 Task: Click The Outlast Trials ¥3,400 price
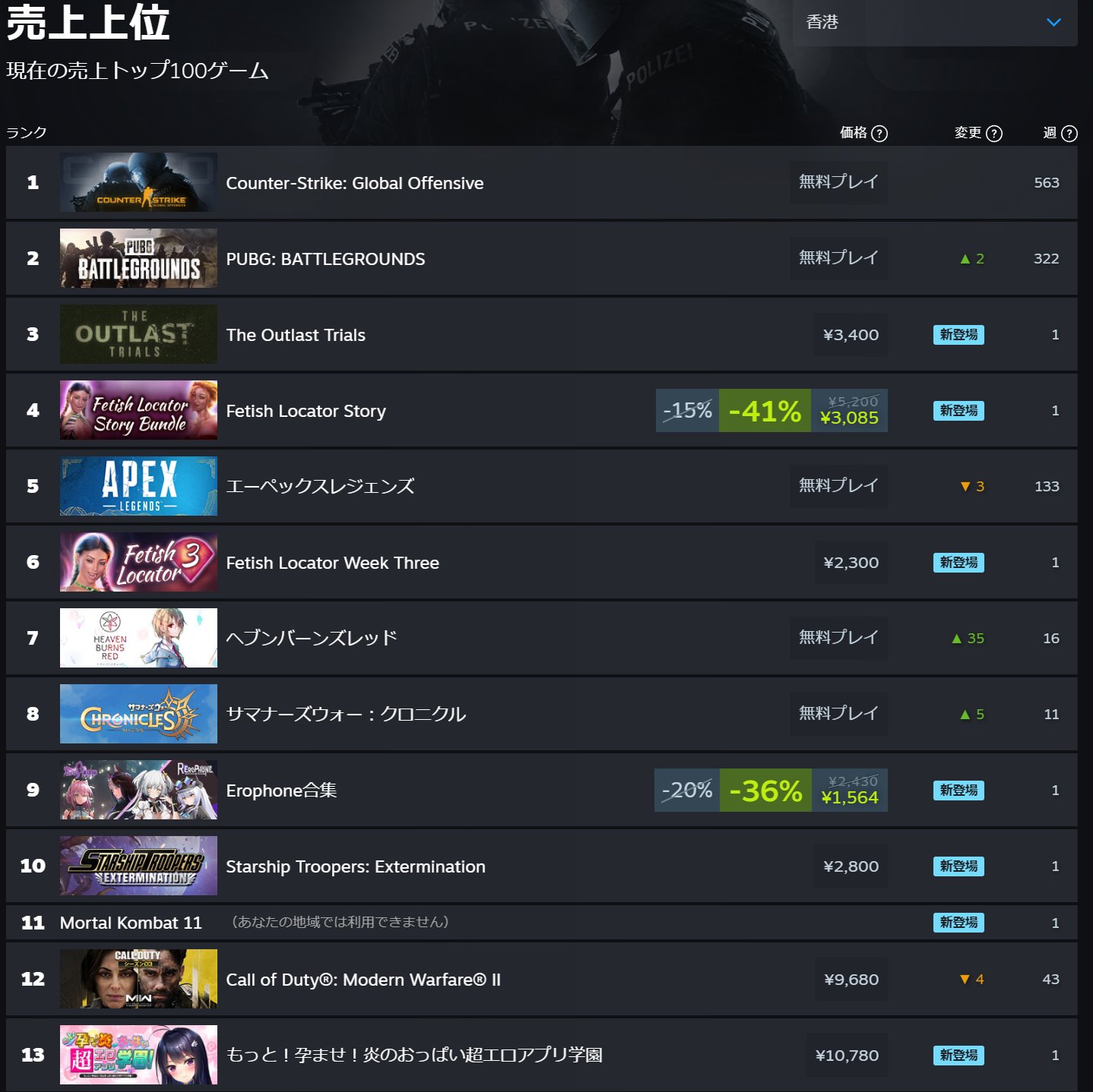point(851,335)
